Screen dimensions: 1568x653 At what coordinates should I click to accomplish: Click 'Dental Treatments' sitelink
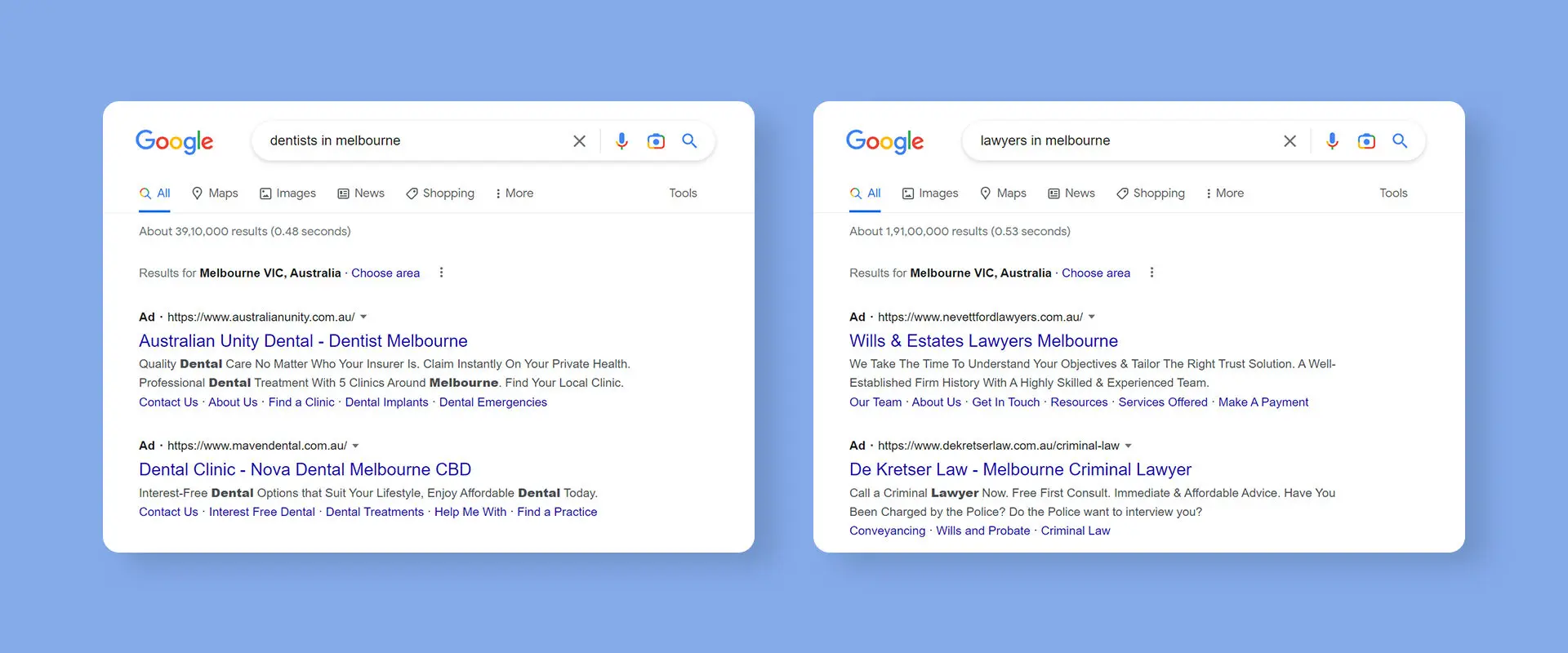click(x=375, y=512)
